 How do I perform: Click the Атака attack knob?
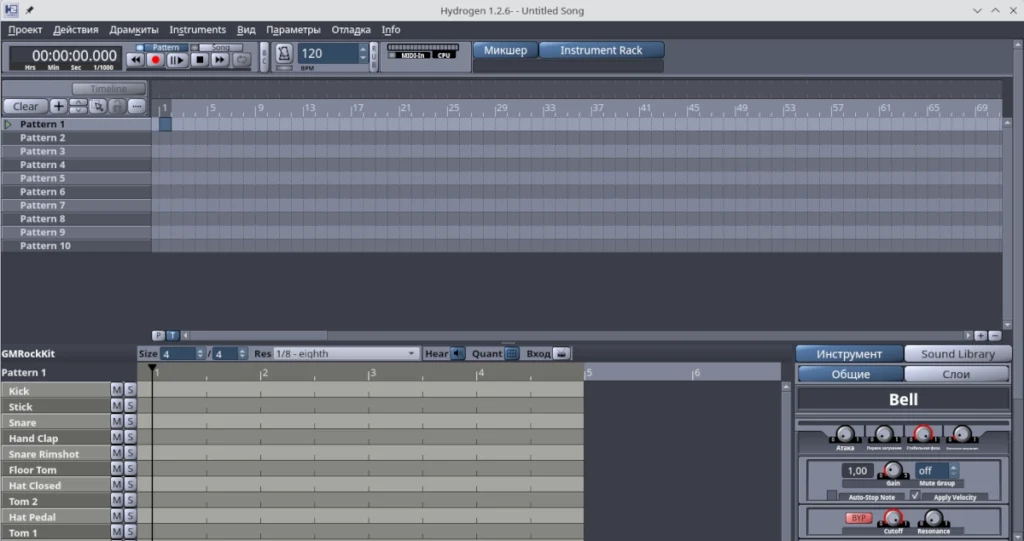(844, 434)
